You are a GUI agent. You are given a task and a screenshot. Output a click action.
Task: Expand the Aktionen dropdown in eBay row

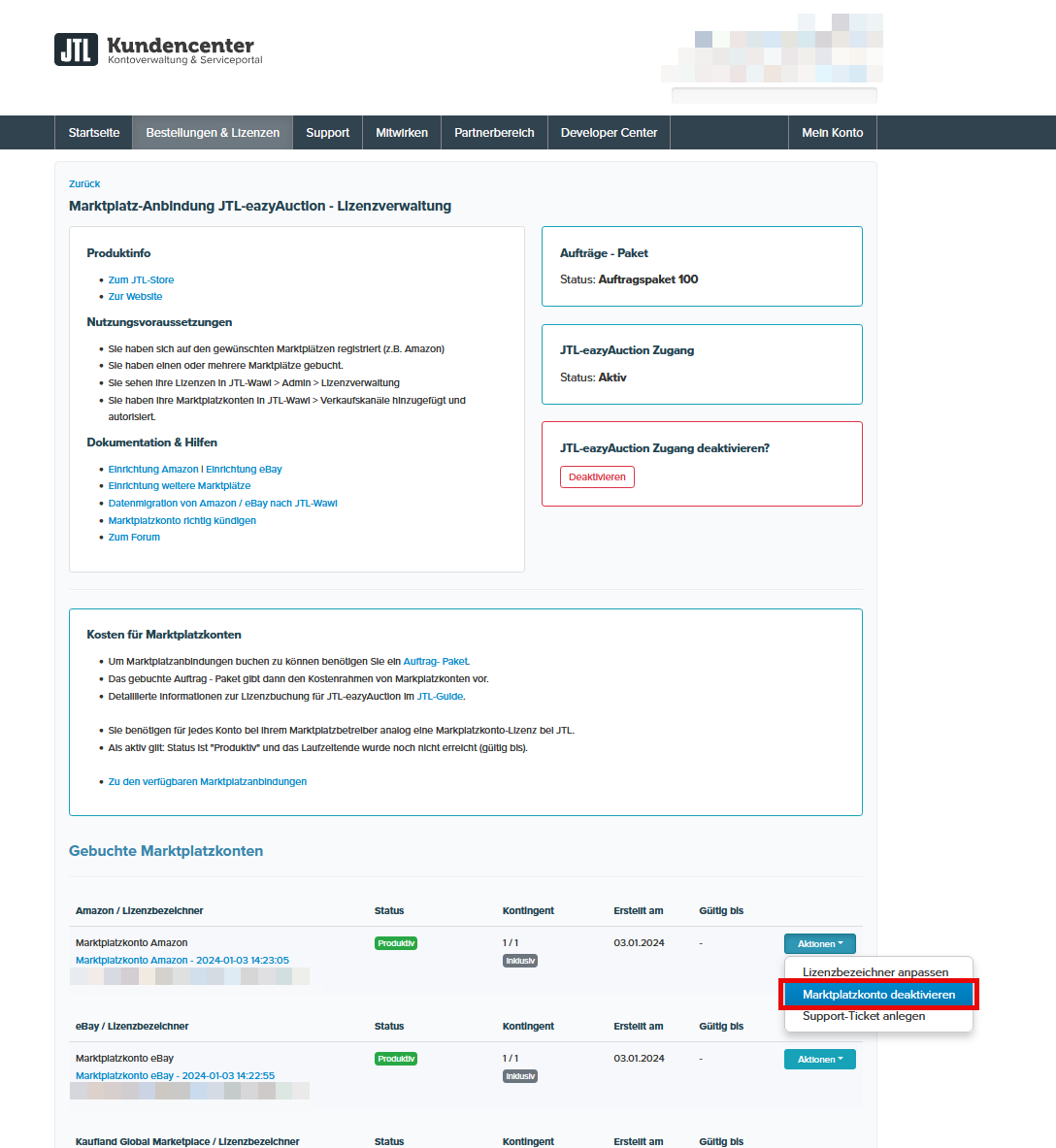pos(820,1060)
